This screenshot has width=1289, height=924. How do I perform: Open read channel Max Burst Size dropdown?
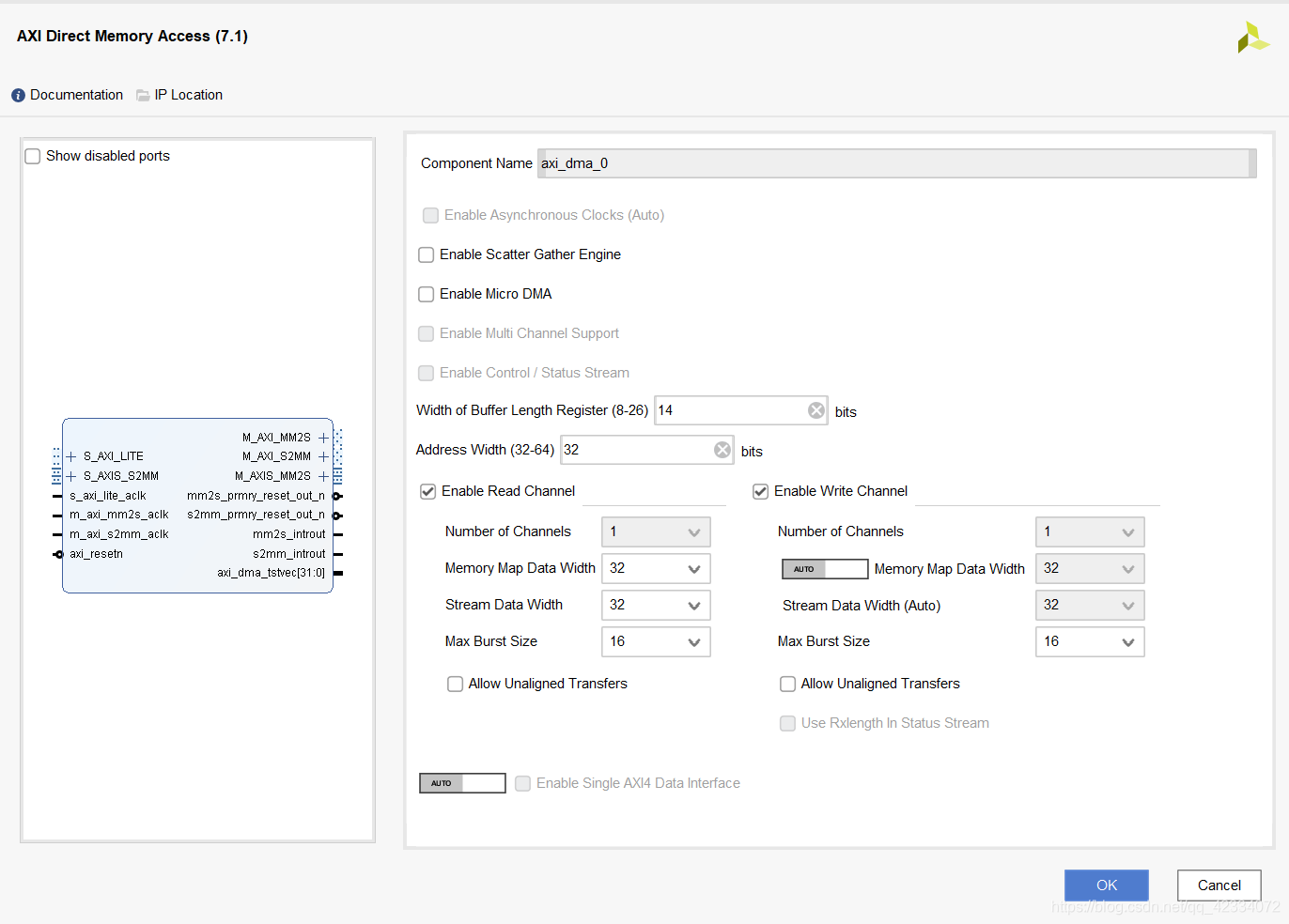tap(656, 641)
